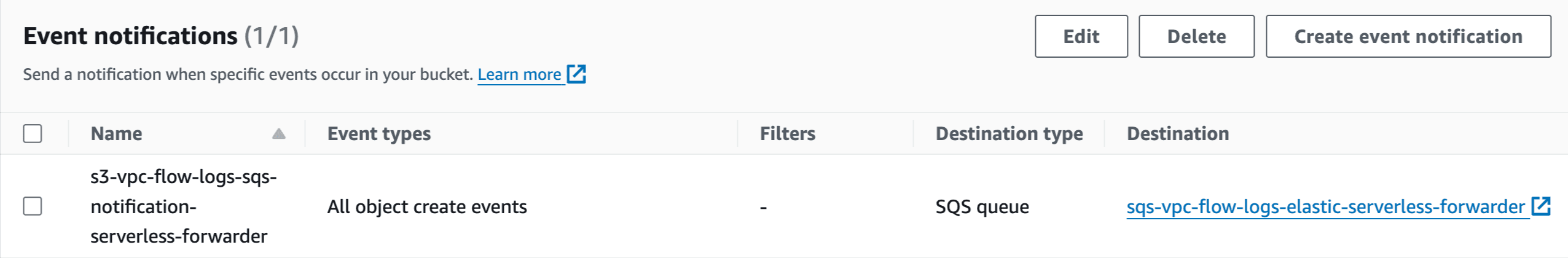The width and height of the screenshot is (1568, 258).
Task: Click the Name column sort arrow
Action: (279, 133)
